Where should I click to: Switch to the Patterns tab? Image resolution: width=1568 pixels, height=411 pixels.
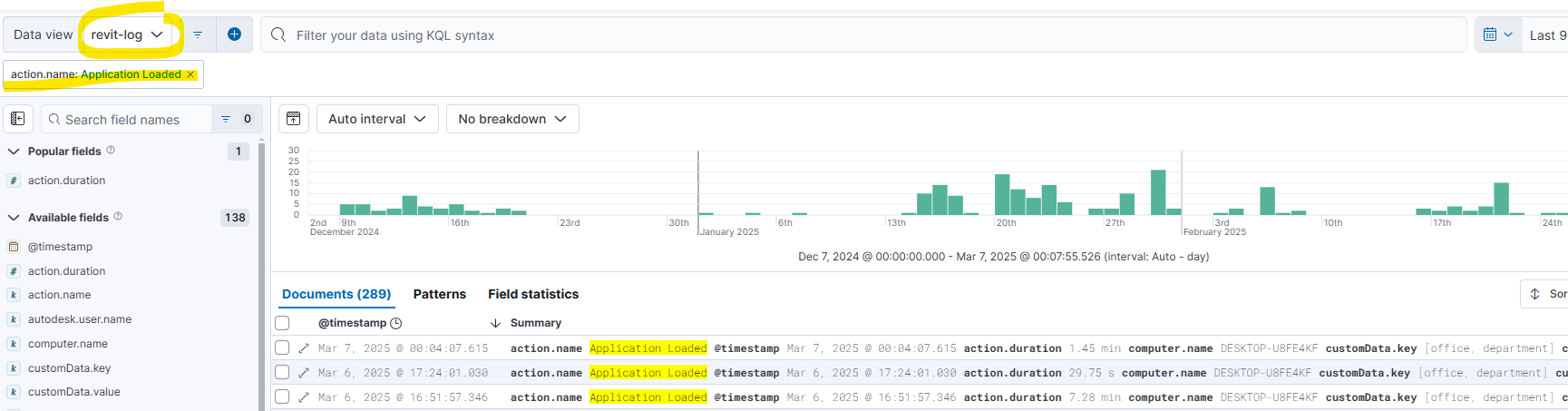(x=439, y=294)
